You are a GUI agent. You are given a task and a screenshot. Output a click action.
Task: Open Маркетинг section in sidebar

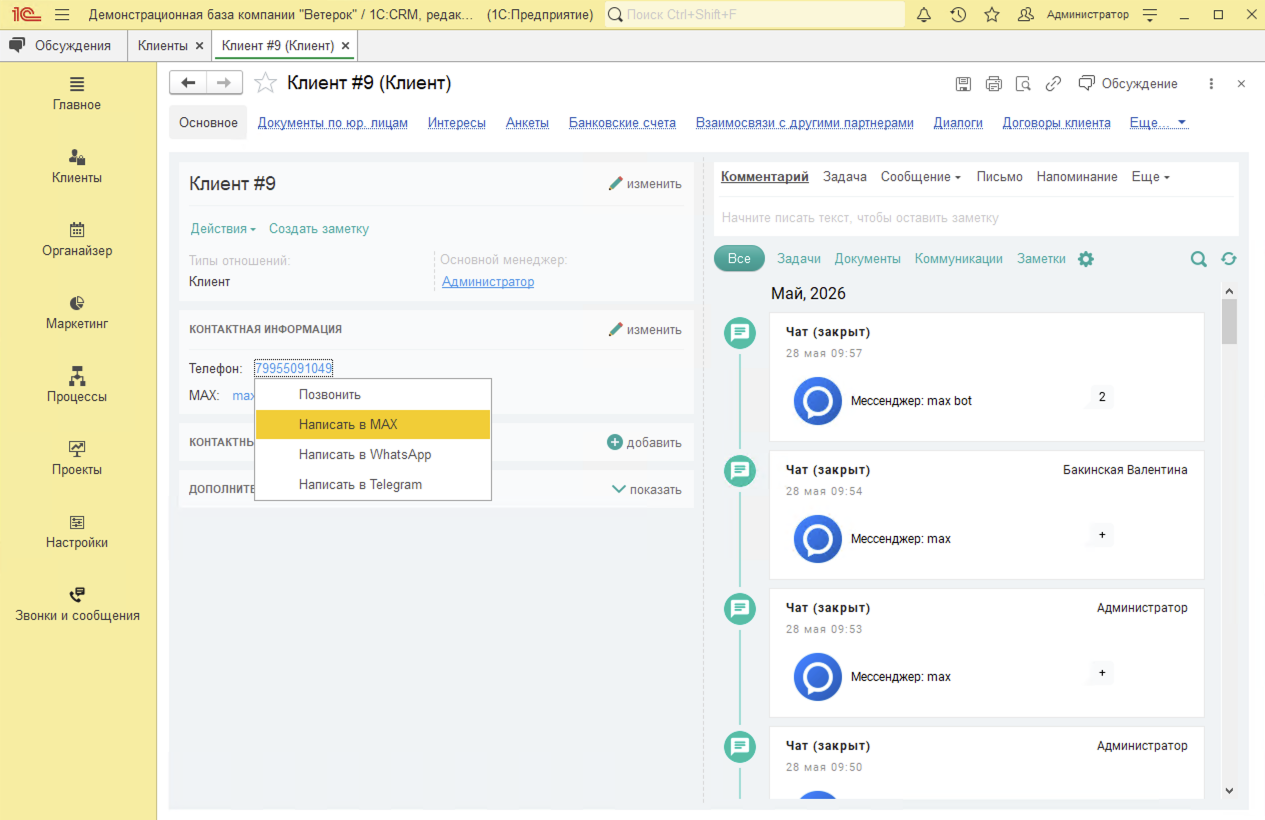tap(77, 312)
